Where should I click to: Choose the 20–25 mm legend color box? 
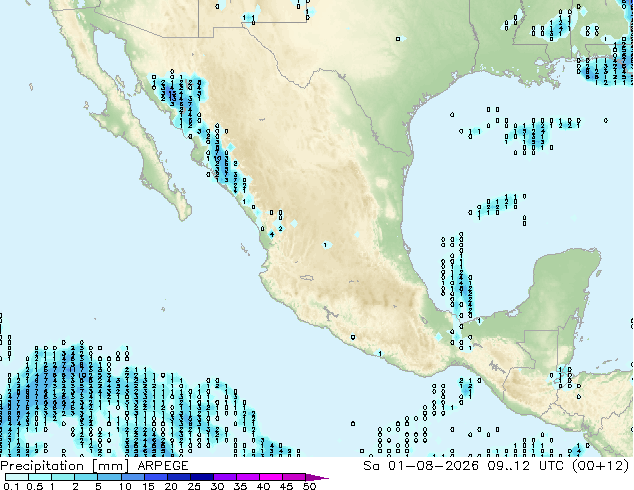178,477
